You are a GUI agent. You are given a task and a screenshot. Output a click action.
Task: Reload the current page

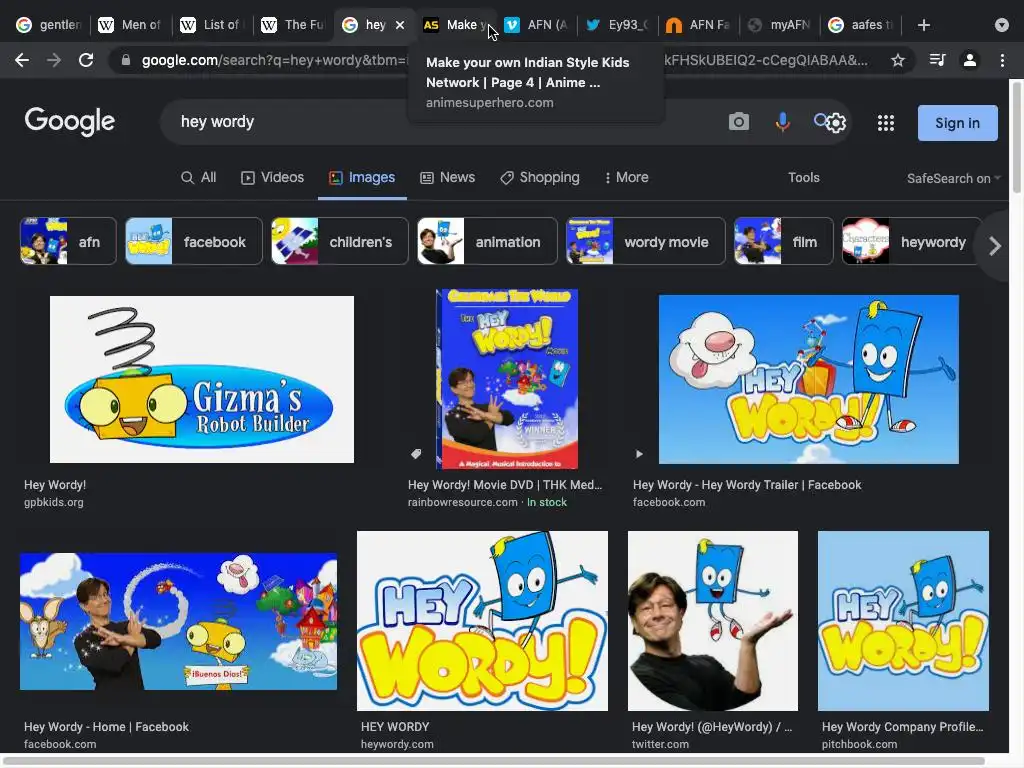point(86,60)
